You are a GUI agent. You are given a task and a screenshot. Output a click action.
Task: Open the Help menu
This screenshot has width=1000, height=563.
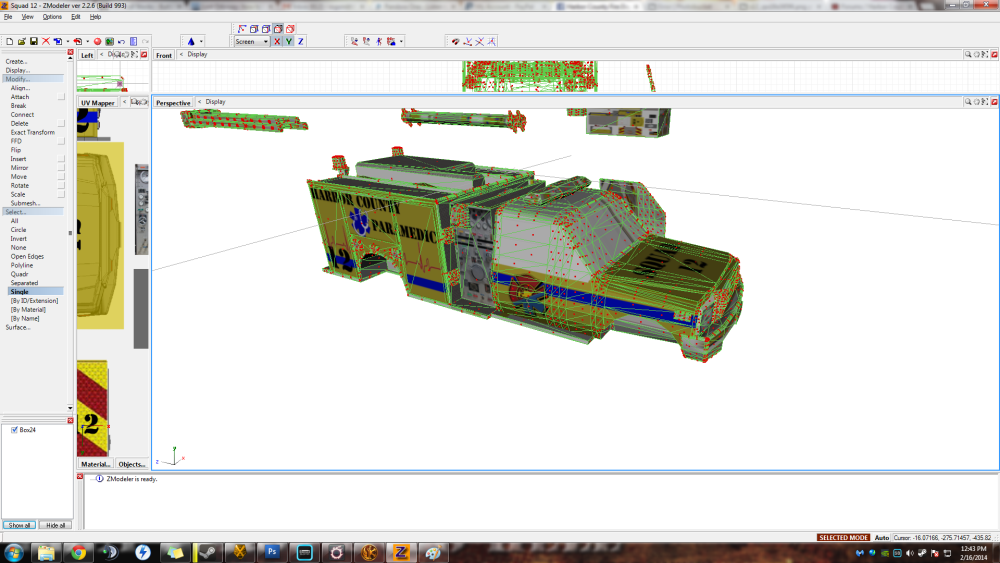point(95,17)
